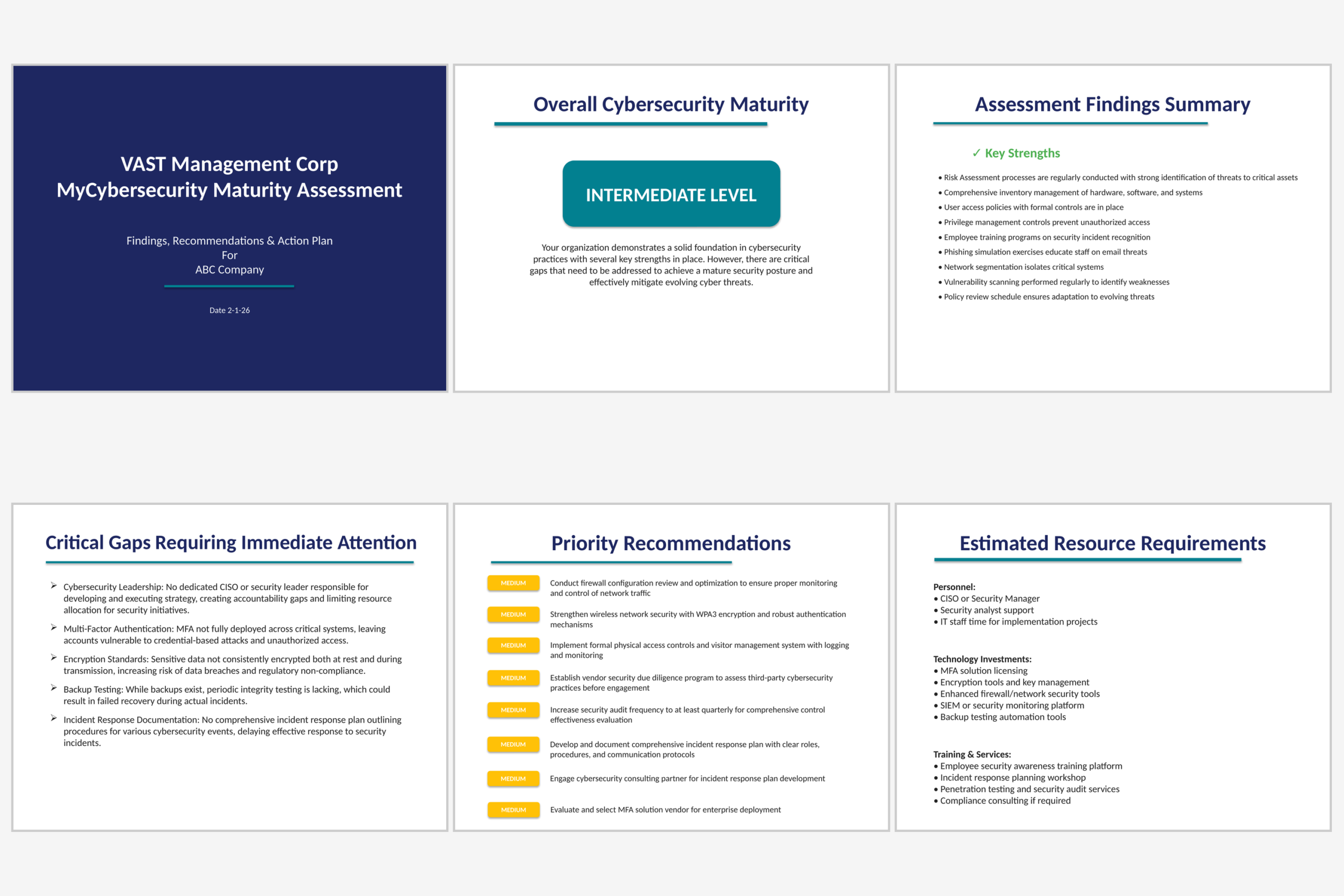
Task: Click the arrow bullet beside Backup Testing
Action: [x=54, y=688]
